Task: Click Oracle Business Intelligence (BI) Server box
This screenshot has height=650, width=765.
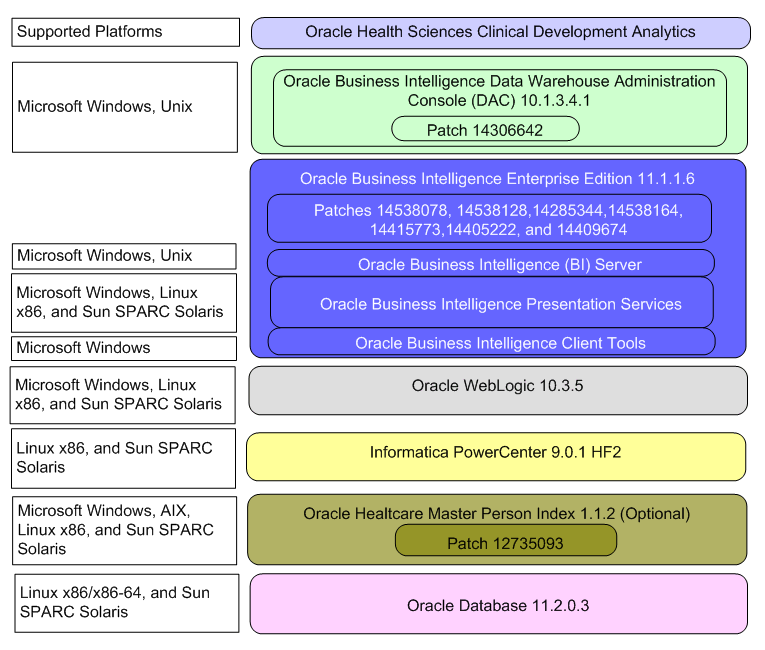Action: pyautogui.click(x=491, y=264)
